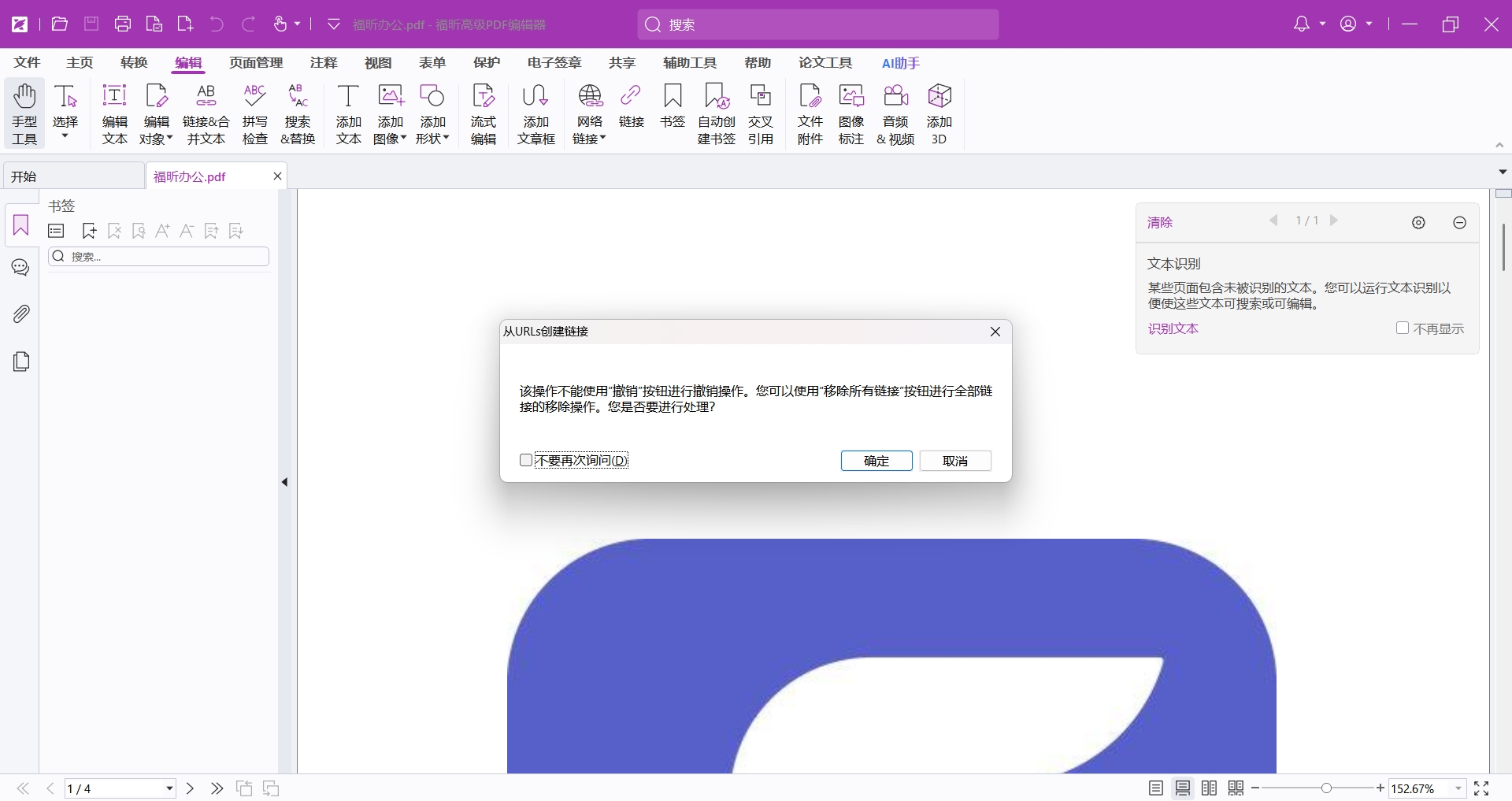Enable the 不要再次询问 checkbox
Viewport: 1512px width, 801px height.
[526, 460]
